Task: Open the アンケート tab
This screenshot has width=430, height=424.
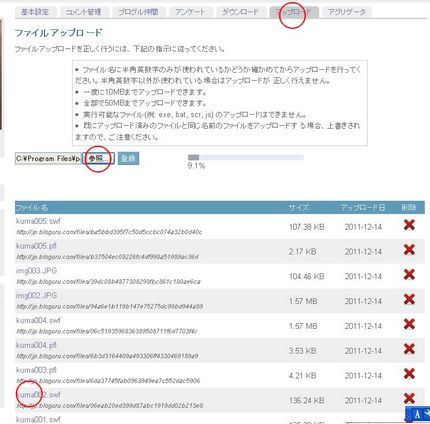Action: 190,12
